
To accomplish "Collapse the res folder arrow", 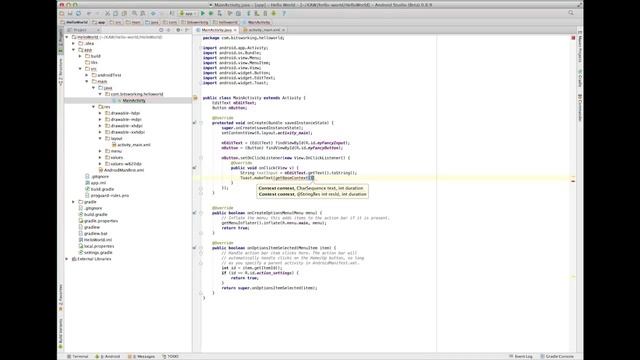I will (x=93, y=107).
